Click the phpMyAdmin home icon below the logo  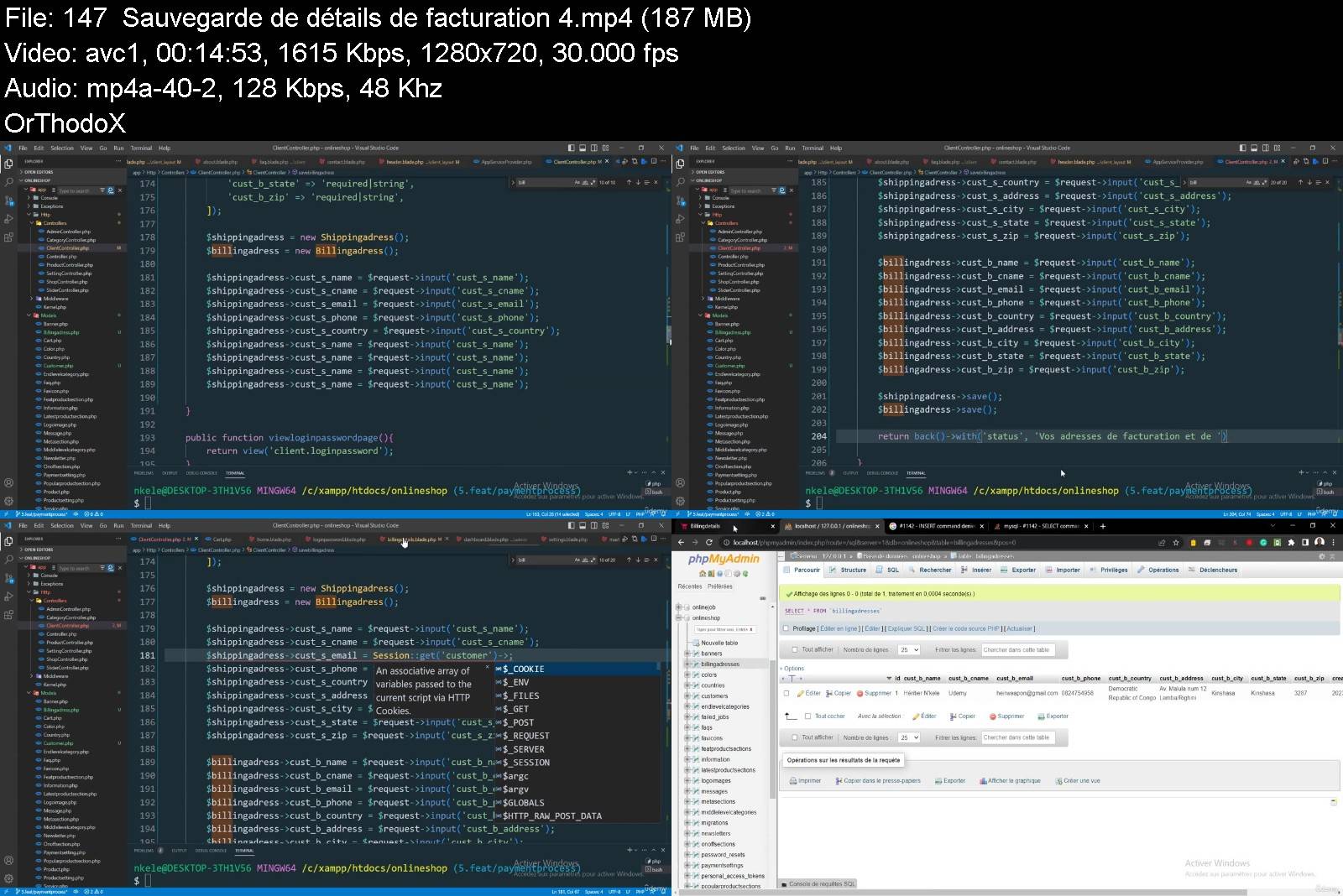pyautogui.click(x=703, y=574)
